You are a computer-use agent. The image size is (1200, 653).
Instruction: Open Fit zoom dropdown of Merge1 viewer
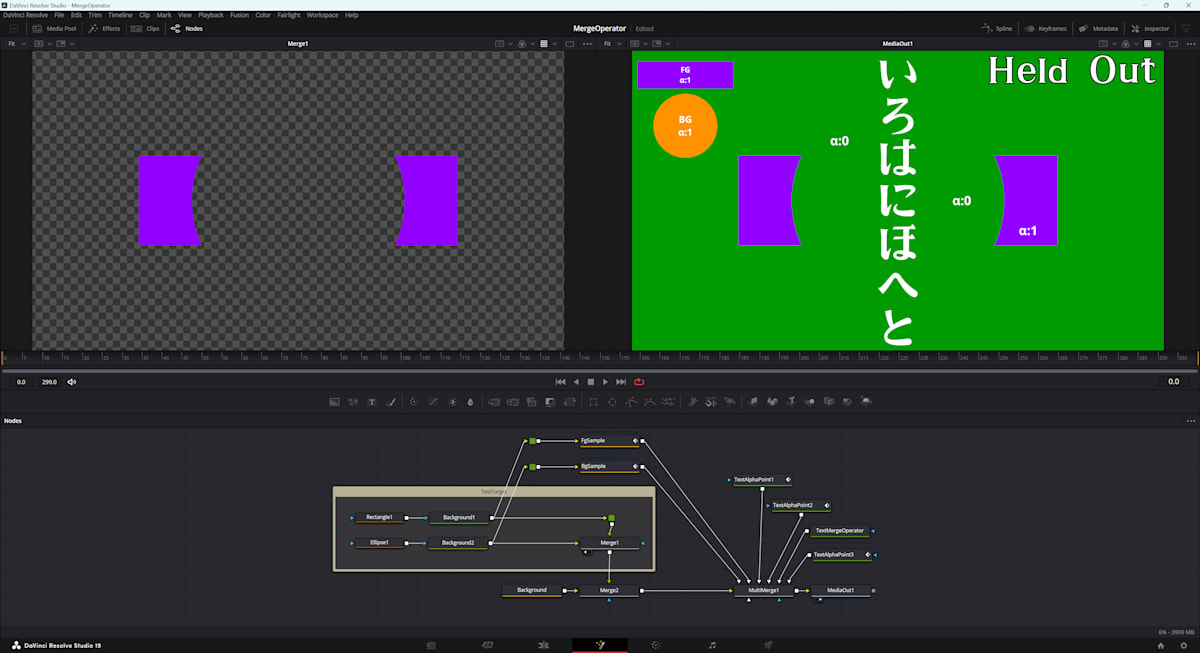click(17, 44)
